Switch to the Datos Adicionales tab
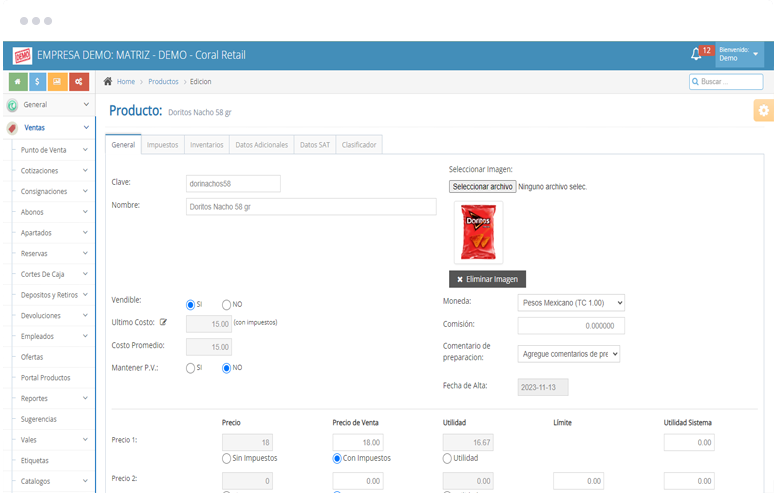This screenshot has width=776, height=493. tap(262, 145)
